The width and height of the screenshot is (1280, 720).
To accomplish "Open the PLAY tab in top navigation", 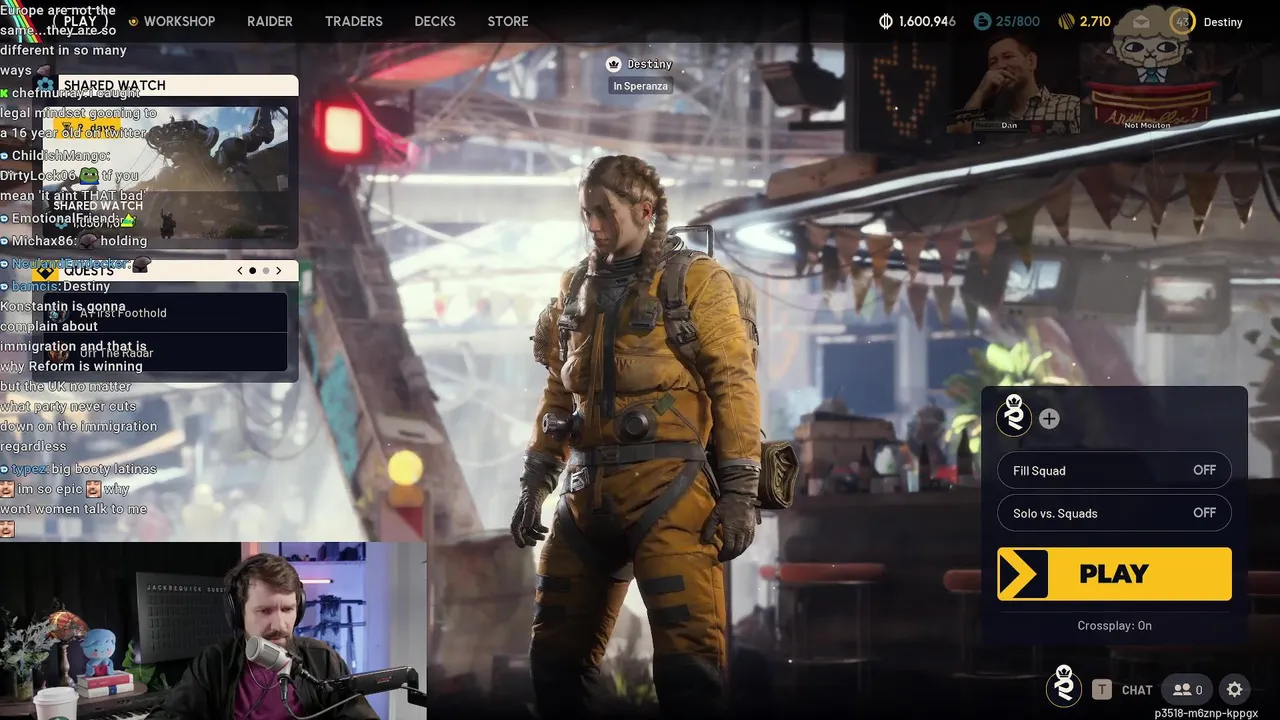I will [80, 21].
